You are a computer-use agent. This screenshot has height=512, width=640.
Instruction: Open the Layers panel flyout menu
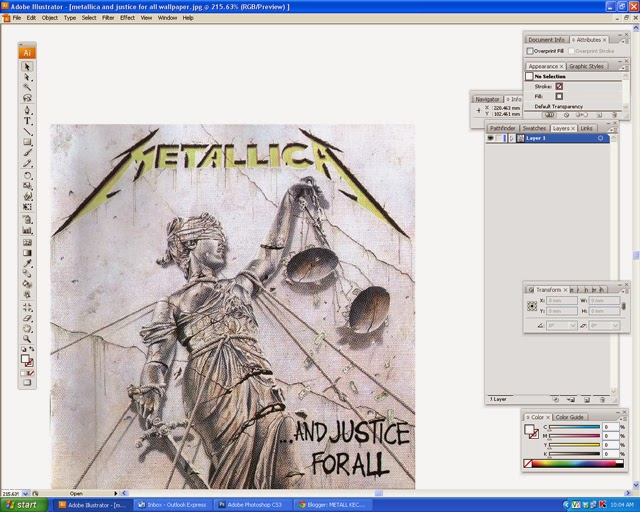pyautogui.click(x=612, y=129)
